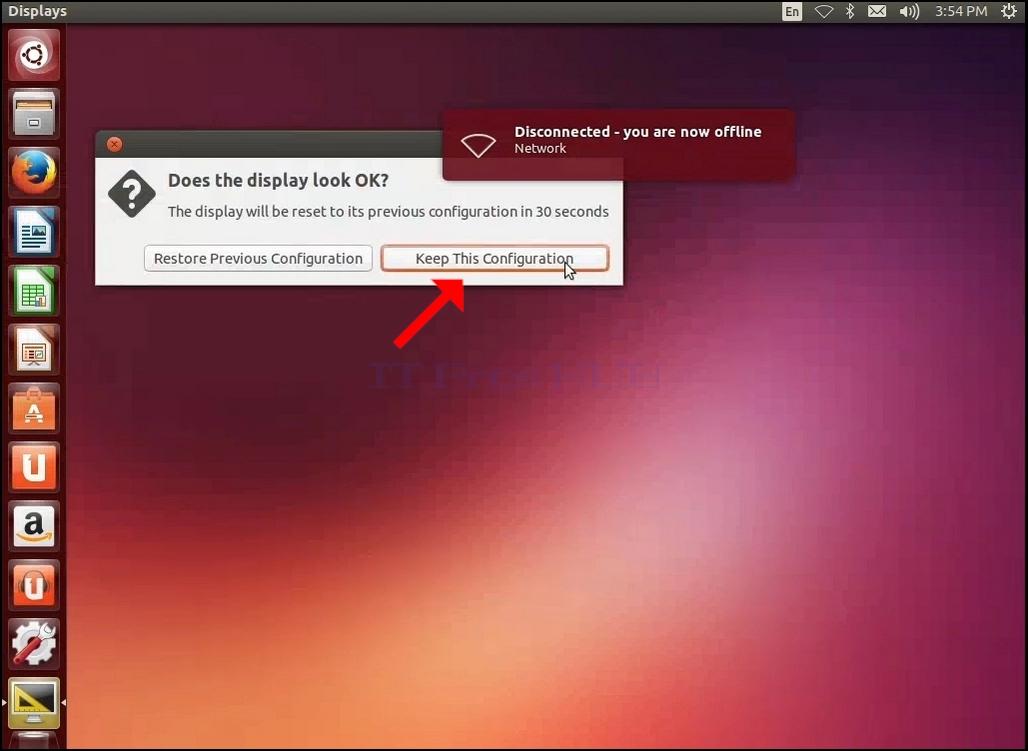The height and width of the screenshot is (751, 1028).
Task: Click the Disconnected offline notification
Action: pyautogui.click(x=619, y=144)
